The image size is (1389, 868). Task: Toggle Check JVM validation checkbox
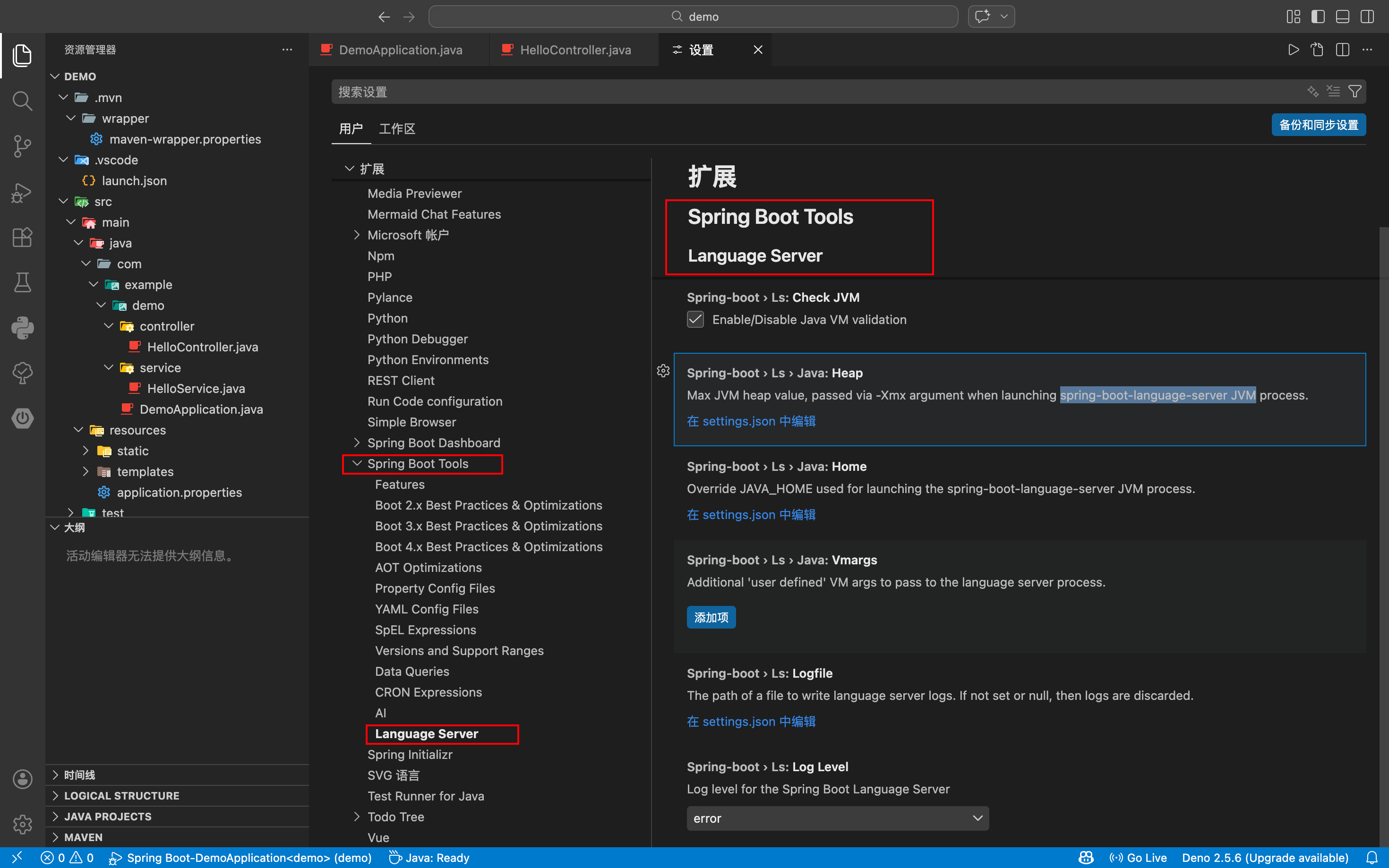coord(695,319)
